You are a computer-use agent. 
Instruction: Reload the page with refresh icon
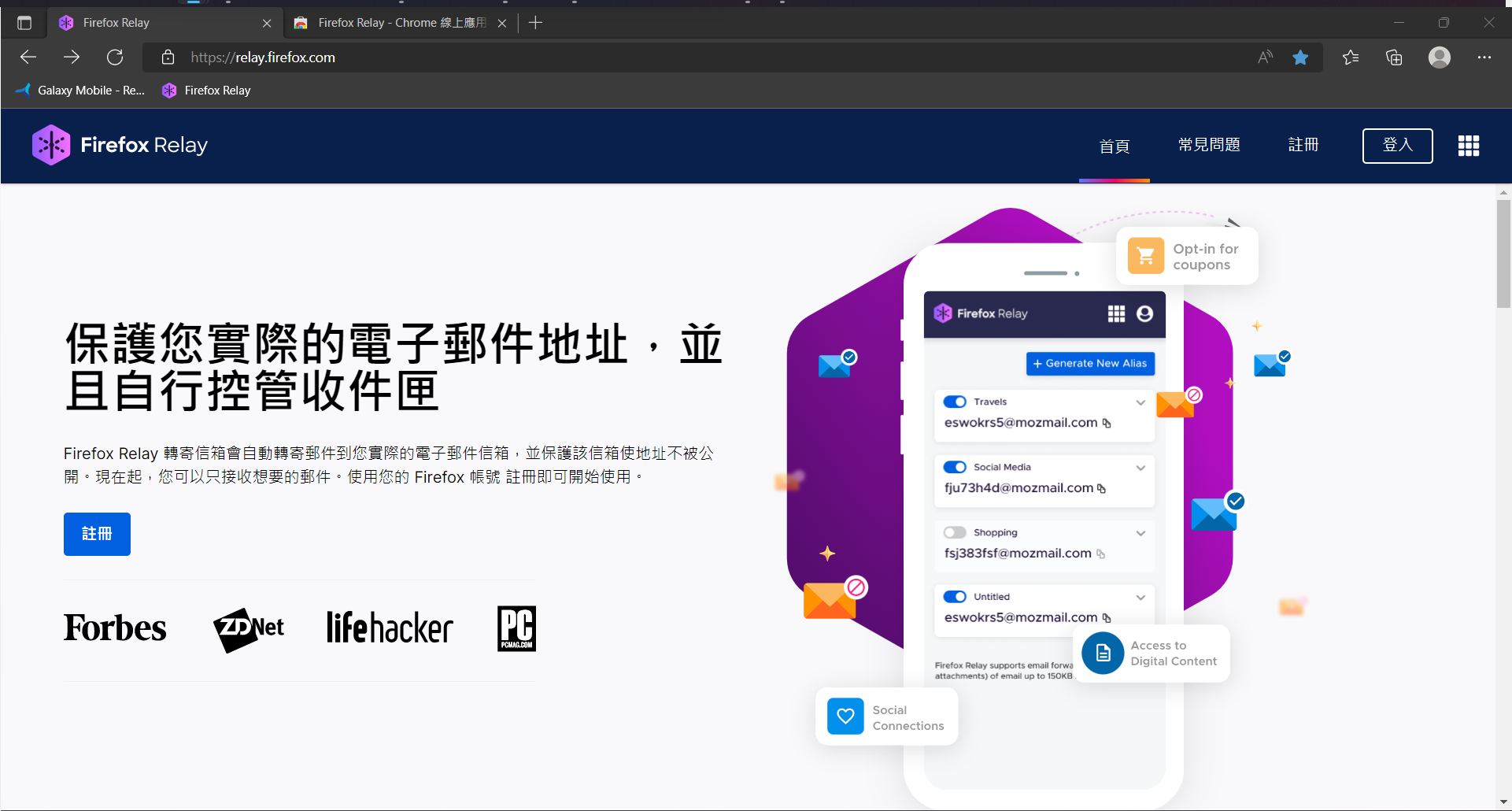pos(115,57)
